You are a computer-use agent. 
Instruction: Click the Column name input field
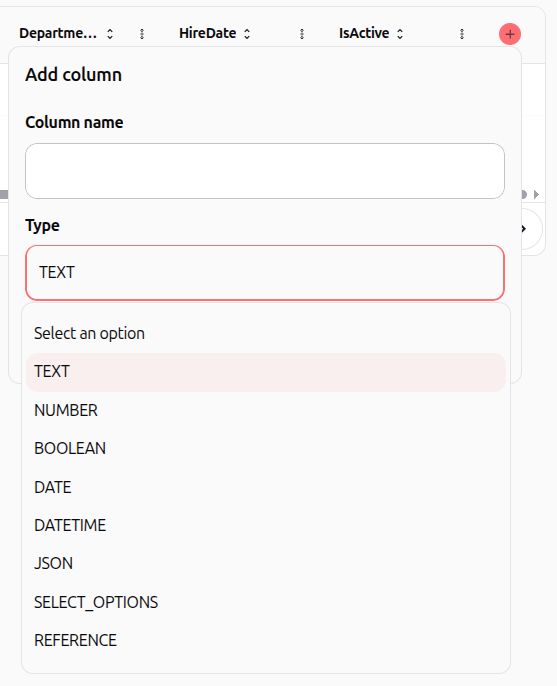click(265, 171)
